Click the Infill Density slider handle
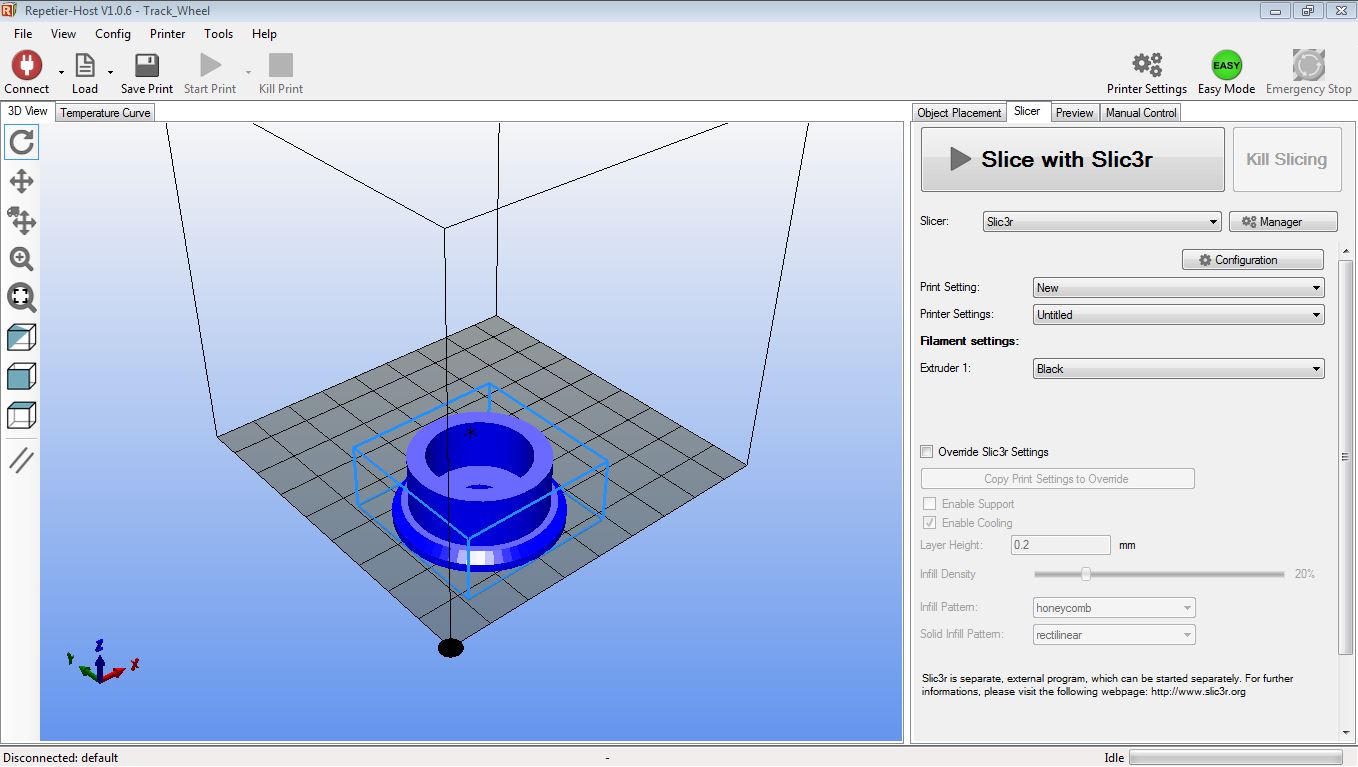The width and height of the screenshot is (1358, 767). pos(1086,574)
